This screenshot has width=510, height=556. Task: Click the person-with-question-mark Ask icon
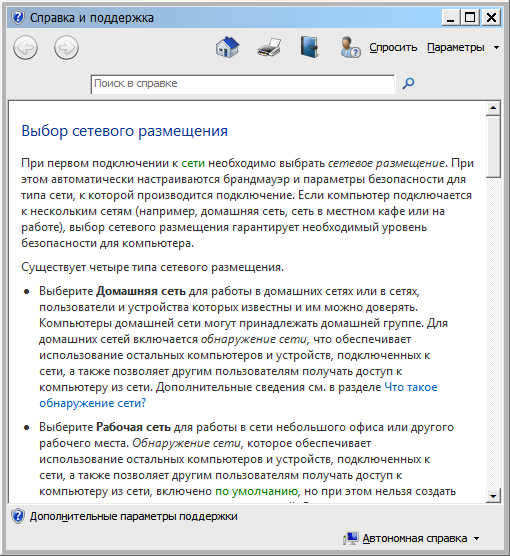350,47
